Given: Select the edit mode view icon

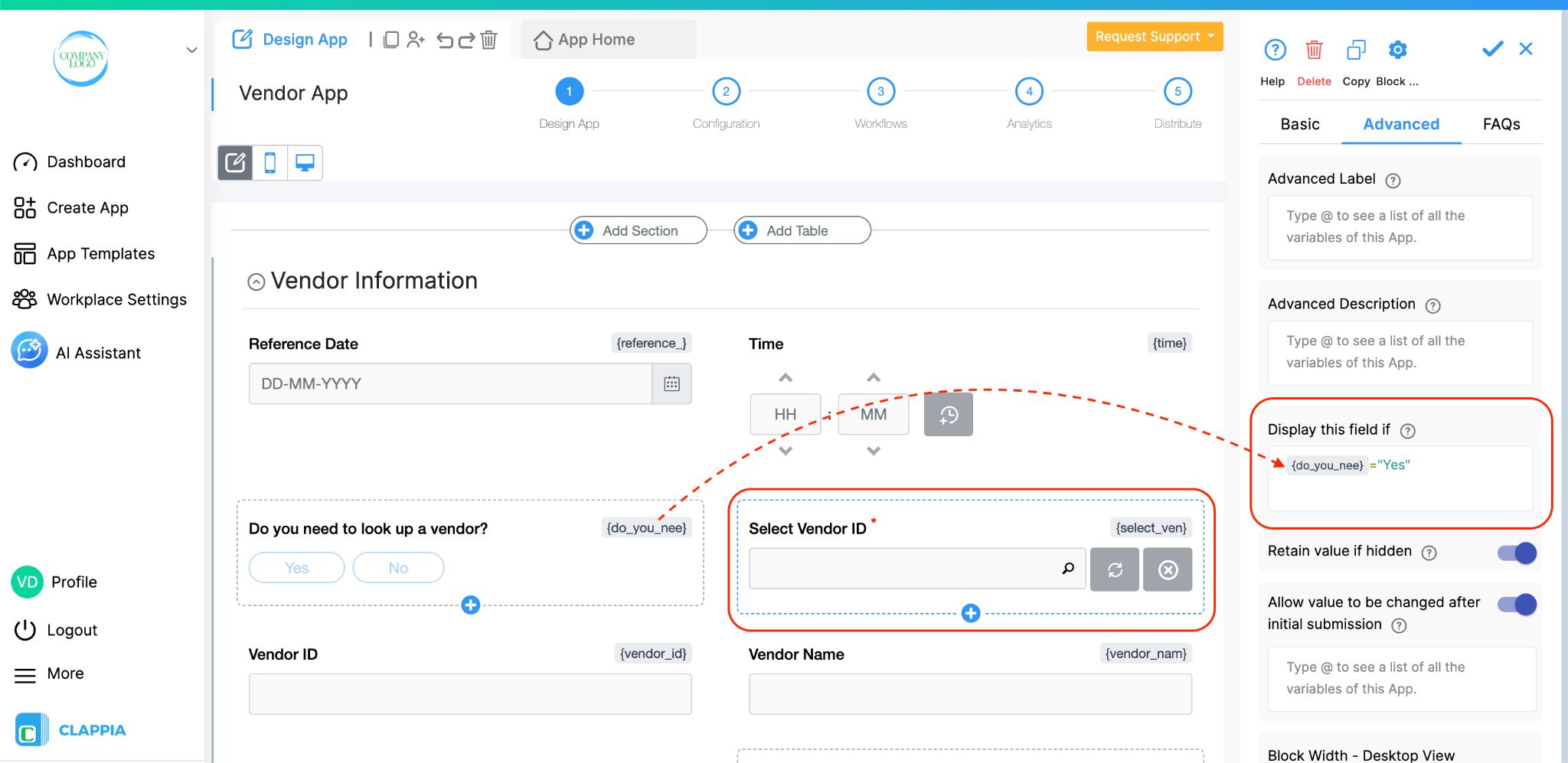Looking at the screenshot, I should tap(235, 162).
